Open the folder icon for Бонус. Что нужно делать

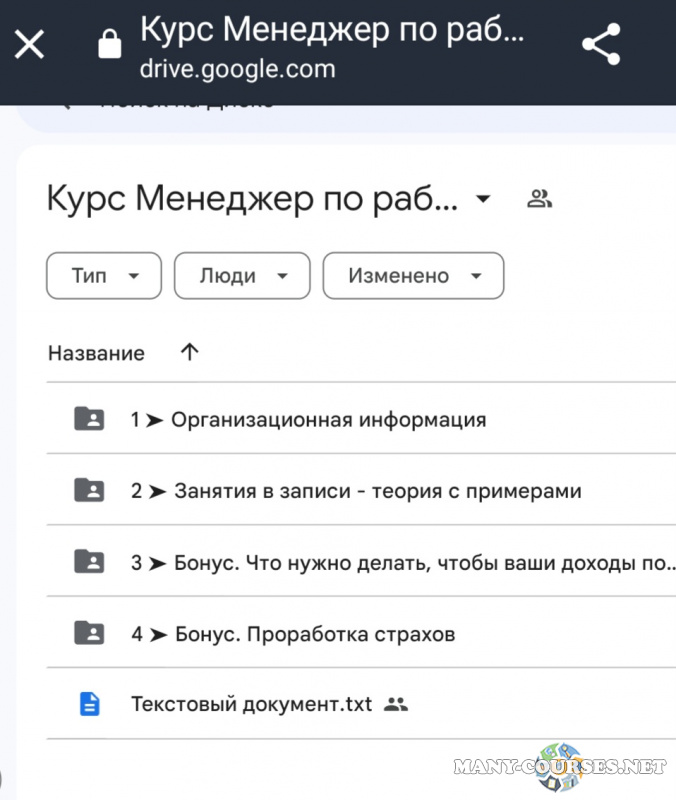click(x=89, y=562)
